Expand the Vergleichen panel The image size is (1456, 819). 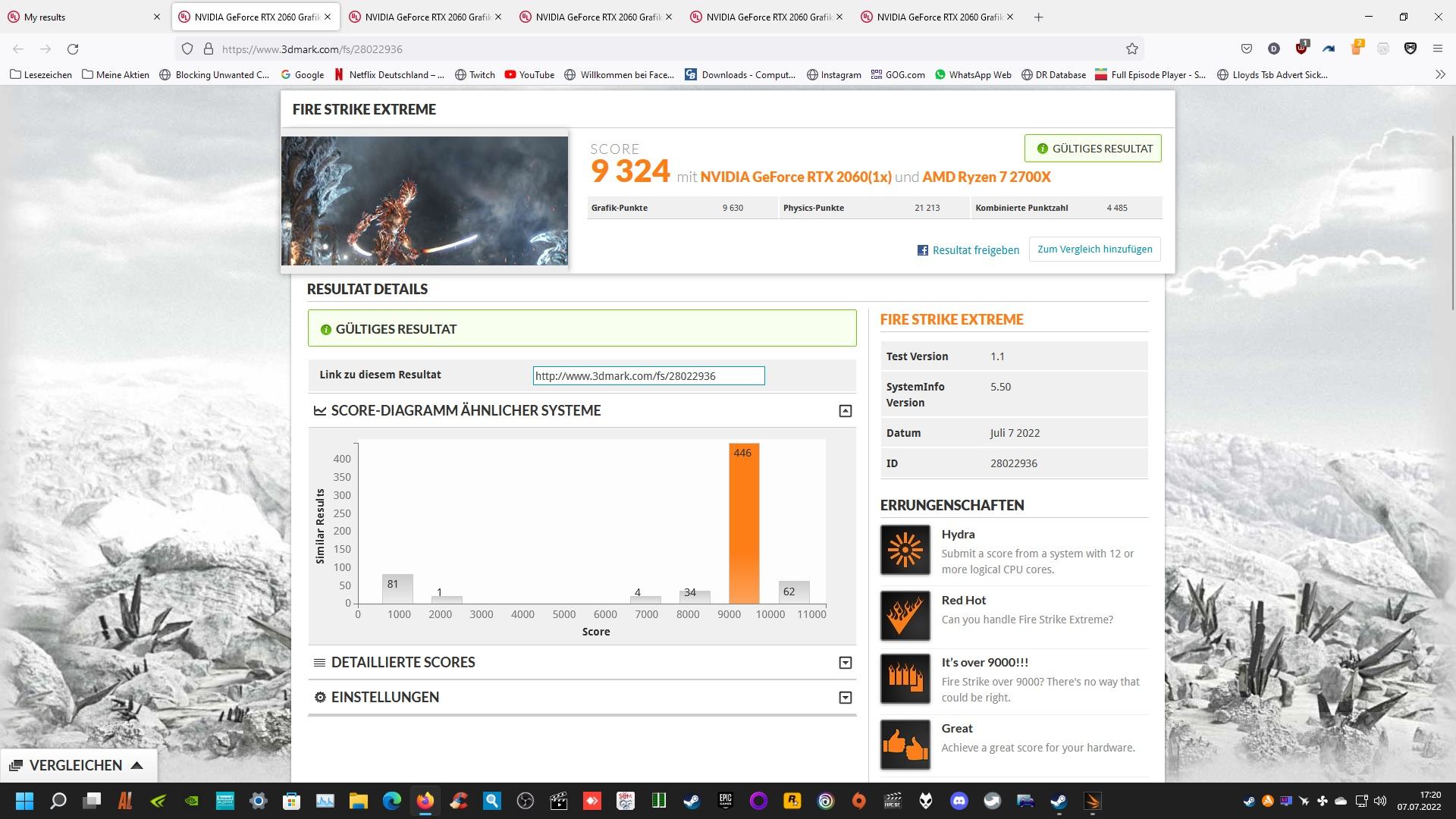coord(79,765)
